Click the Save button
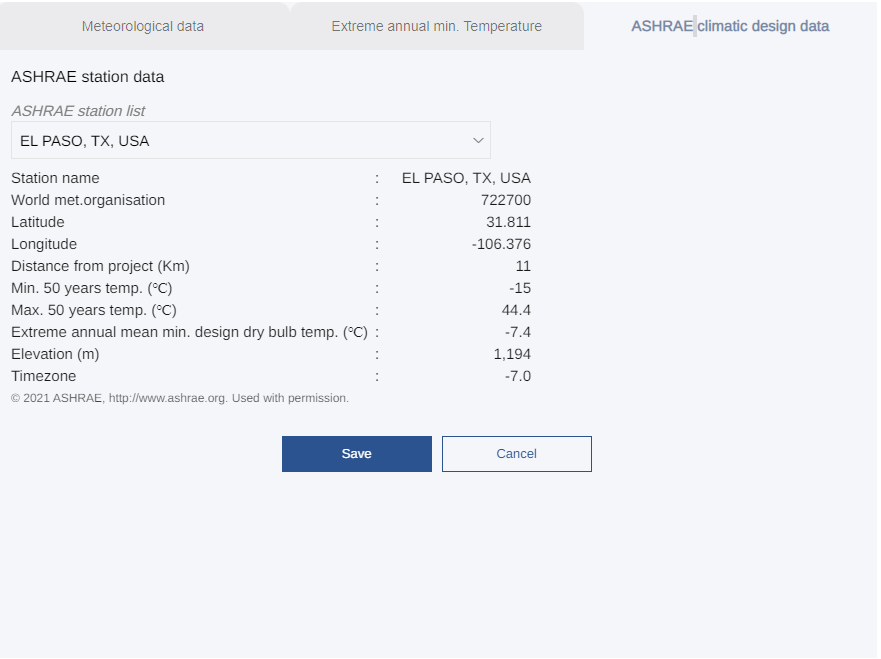Viewport: 881px width, 659px height. tap(356, 453)
